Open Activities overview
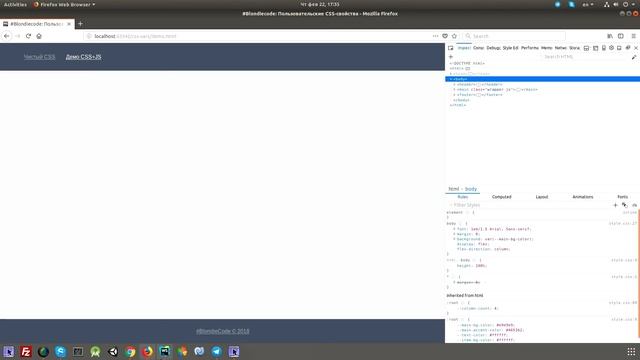This screenshot has height=360, width=640. pos(15,4)
